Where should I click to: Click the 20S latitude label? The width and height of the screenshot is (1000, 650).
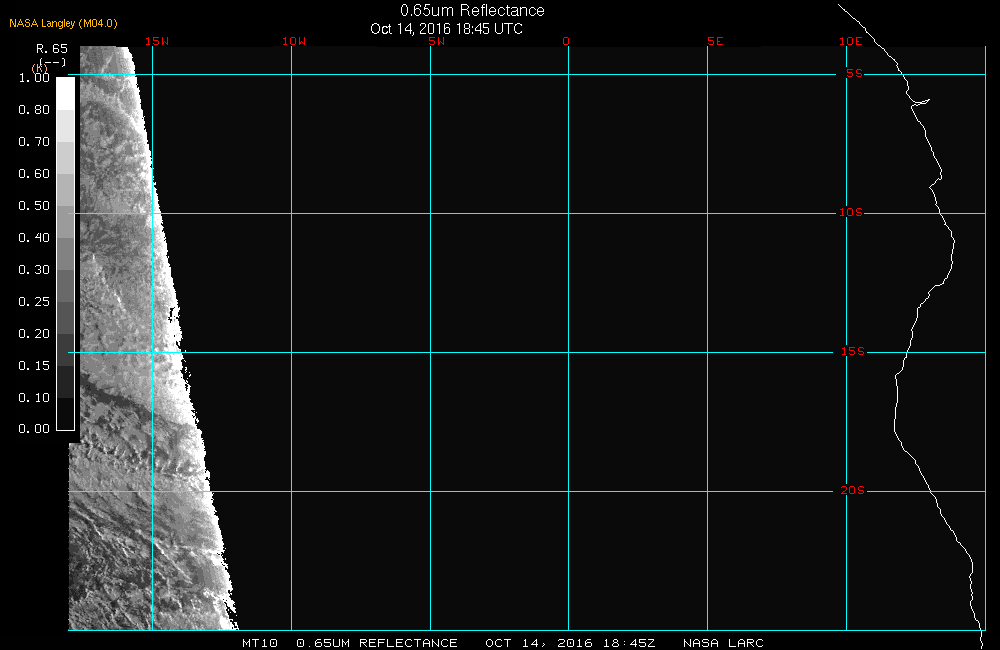pos(851,491)
